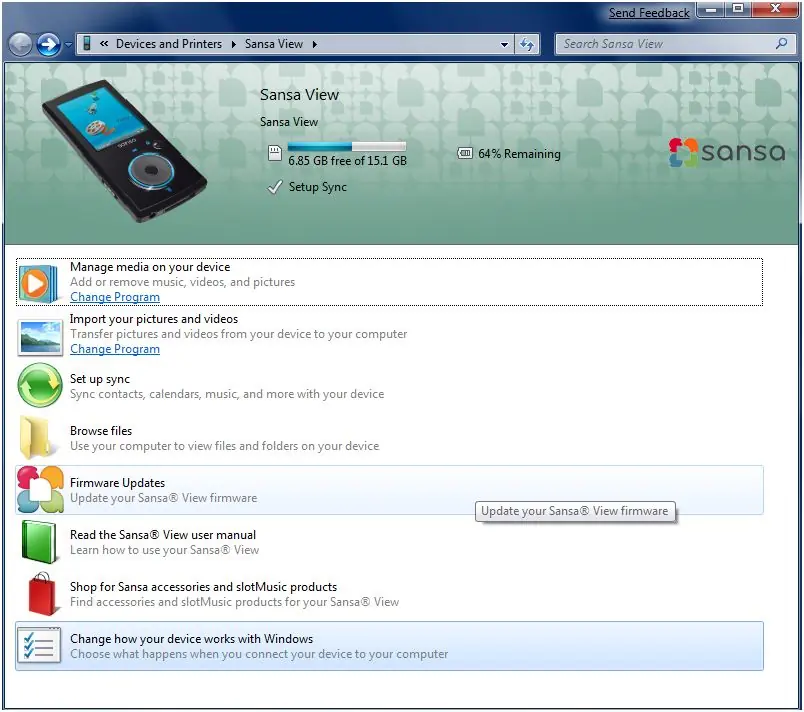
Task: Click the Send Feedback link
Action: [649, 13]
